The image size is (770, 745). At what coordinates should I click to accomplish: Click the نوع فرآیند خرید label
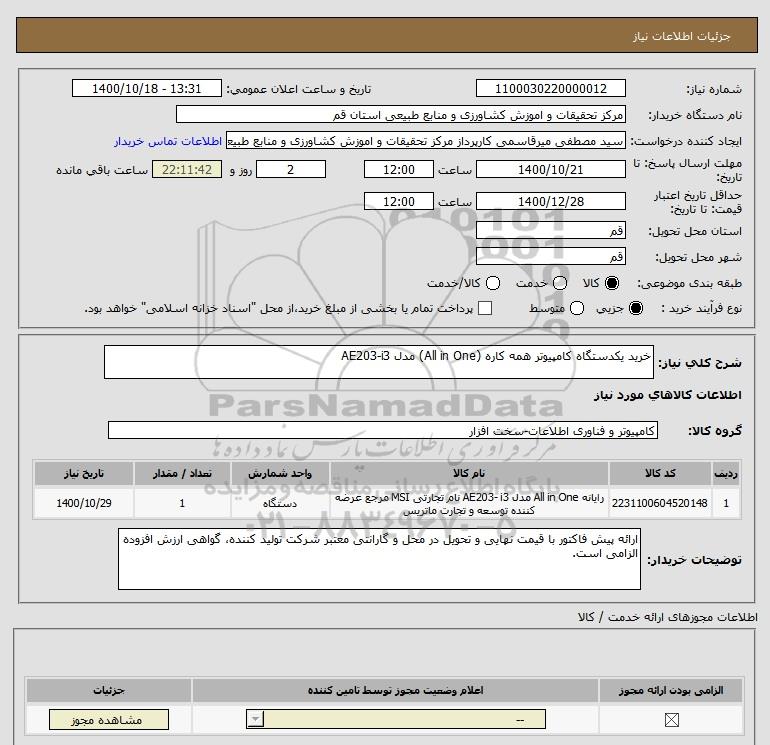[701, 308]
